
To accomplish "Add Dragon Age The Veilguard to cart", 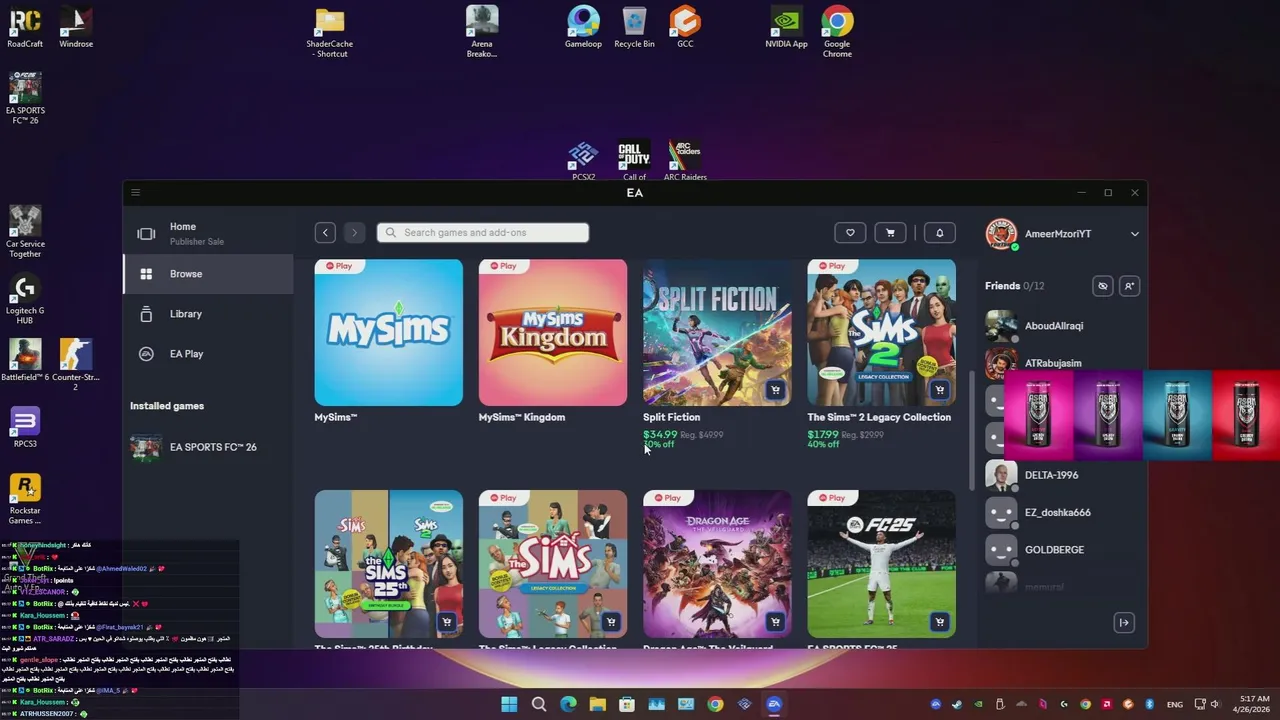I will tap(775, 622).
